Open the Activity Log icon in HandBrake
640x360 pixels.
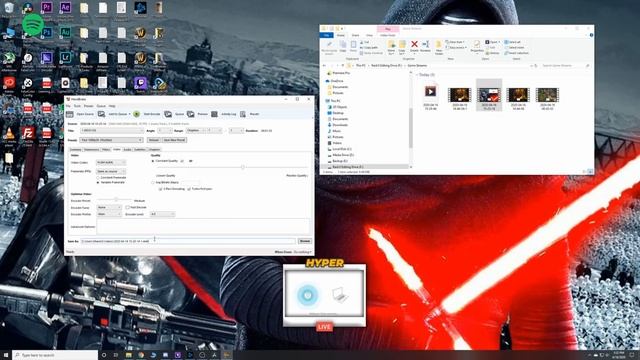coord(214,114)
